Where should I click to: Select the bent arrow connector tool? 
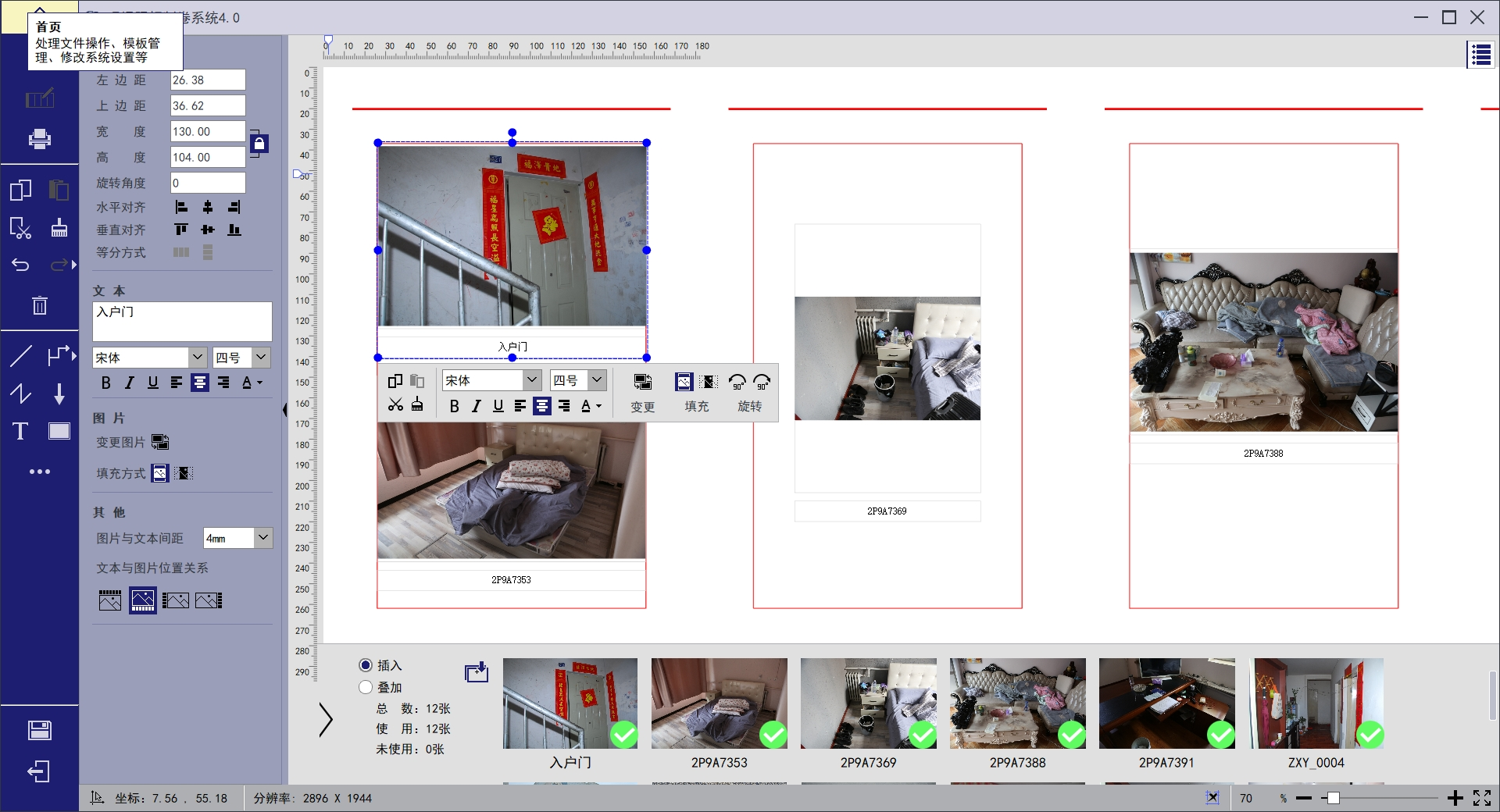(x=59, y=356)
